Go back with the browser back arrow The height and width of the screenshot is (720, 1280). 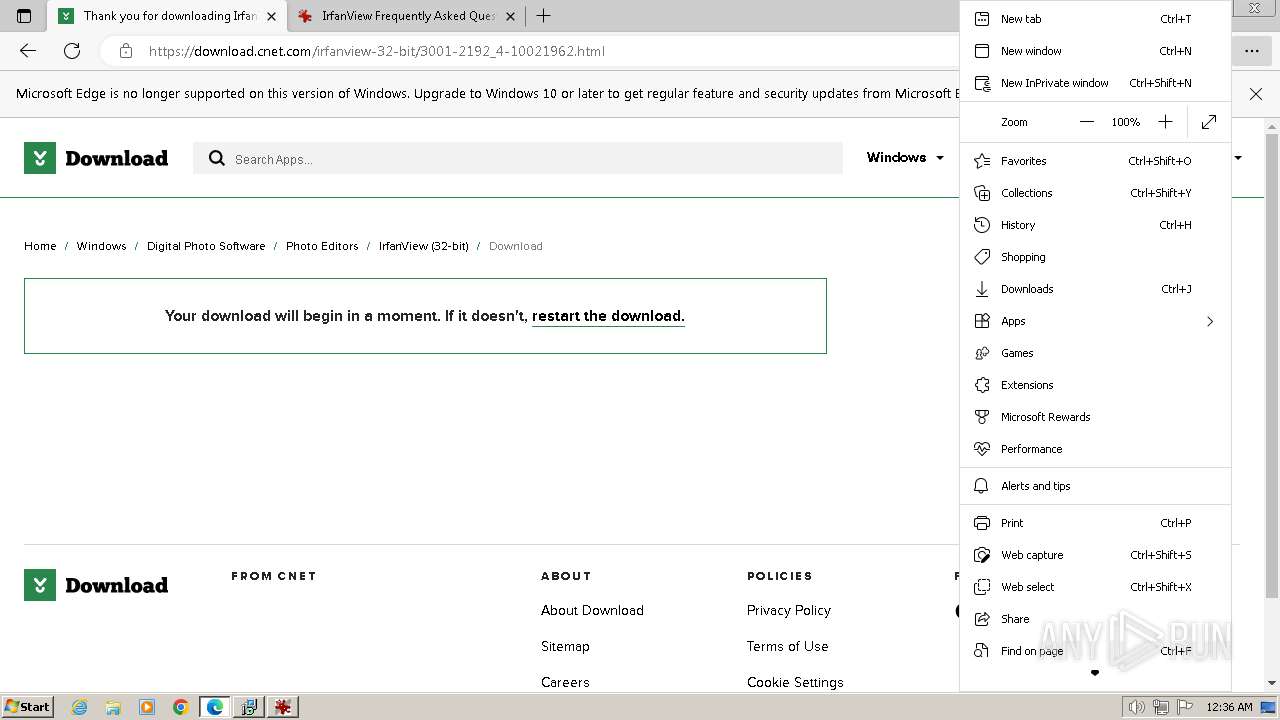click(28, 51)
